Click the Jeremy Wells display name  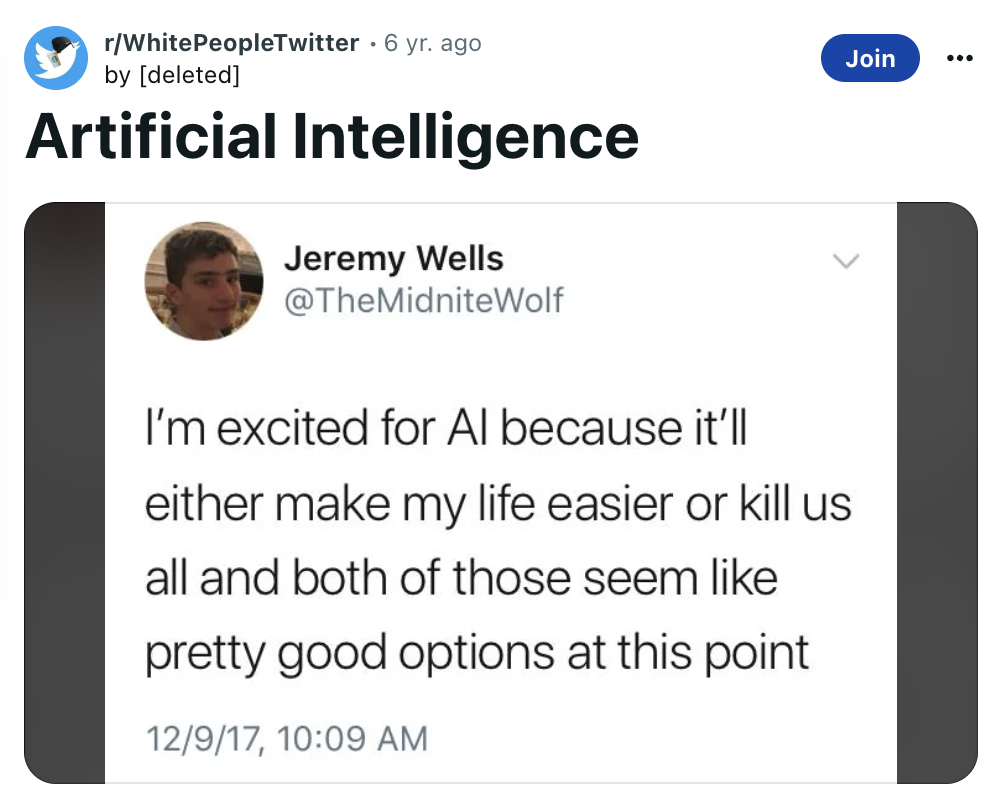coord(394,258)
